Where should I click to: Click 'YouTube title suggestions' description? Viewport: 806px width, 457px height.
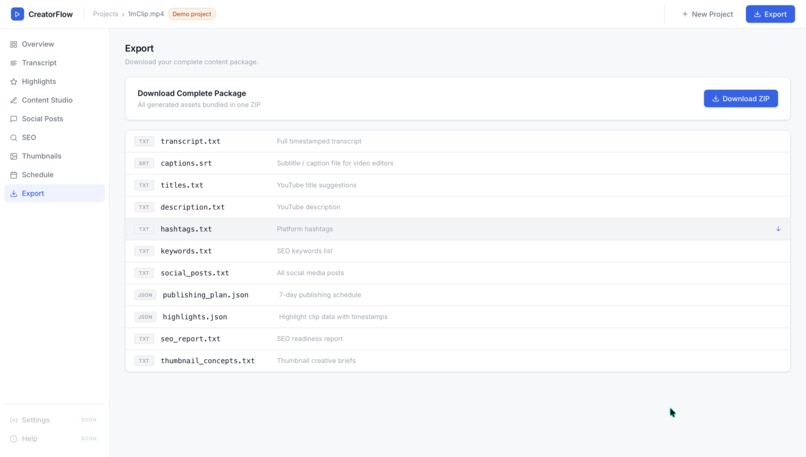click(x=317, y=185)
